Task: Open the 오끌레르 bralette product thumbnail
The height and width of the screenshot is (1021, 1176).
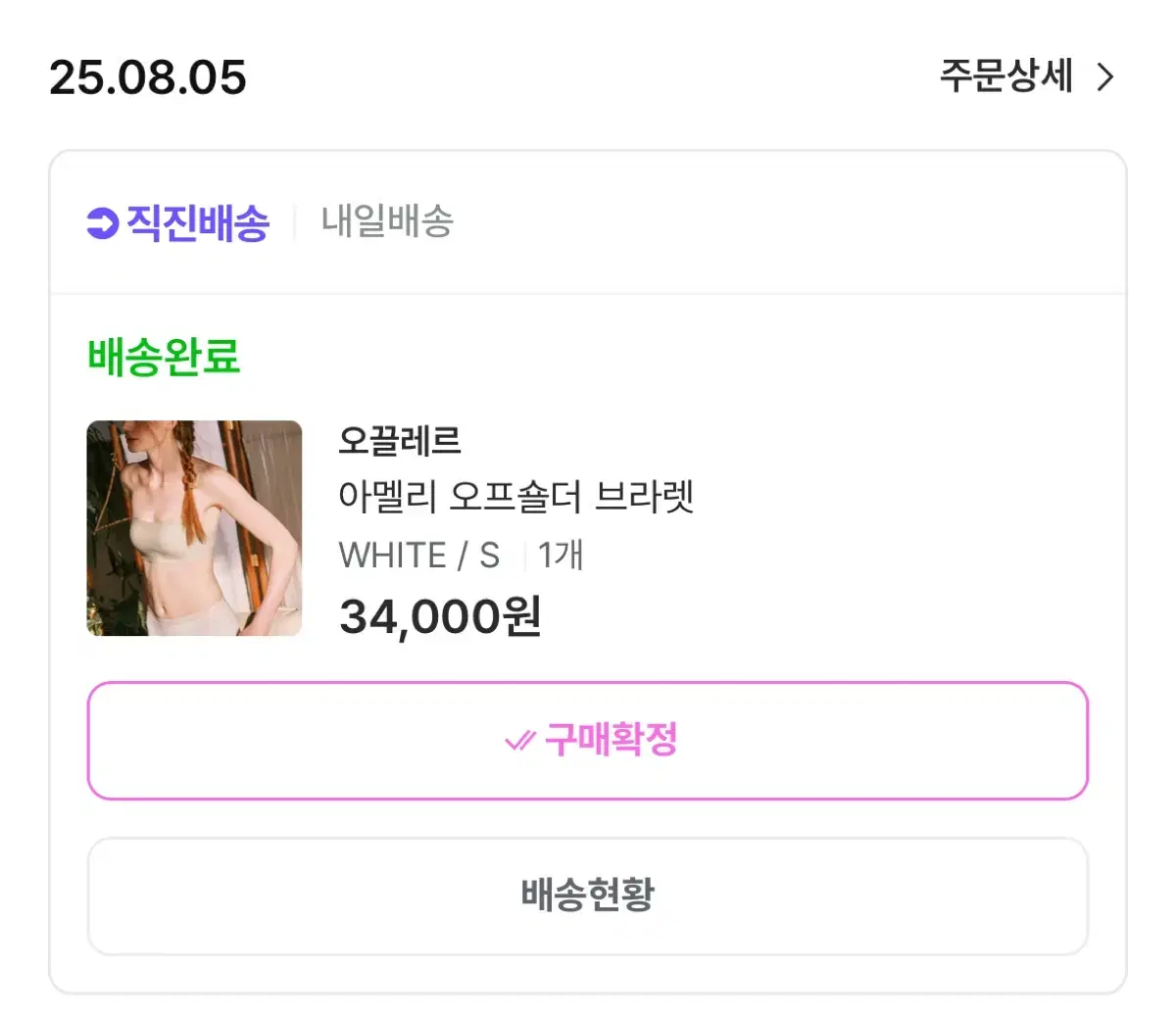Action: [194, 528]
